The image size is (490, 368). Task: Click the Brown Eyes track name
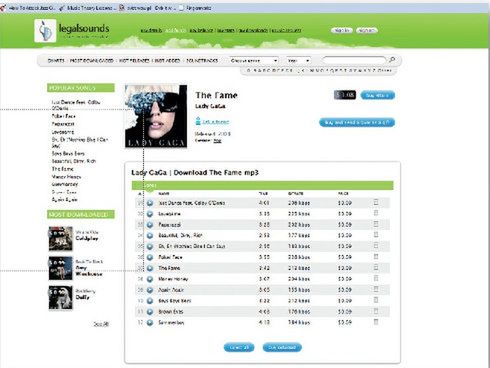[171, 312]
